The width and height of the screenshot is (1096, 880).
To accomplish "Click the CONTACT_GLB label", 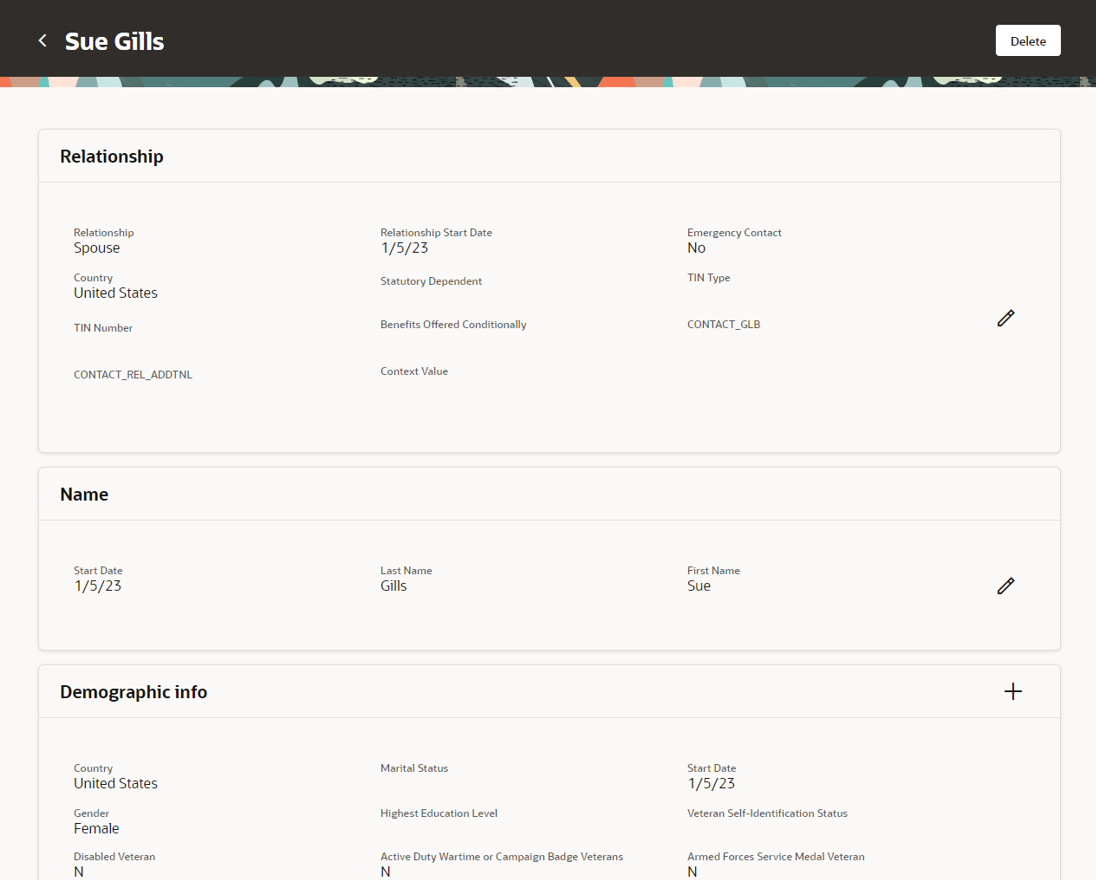I will pos(723,324).
